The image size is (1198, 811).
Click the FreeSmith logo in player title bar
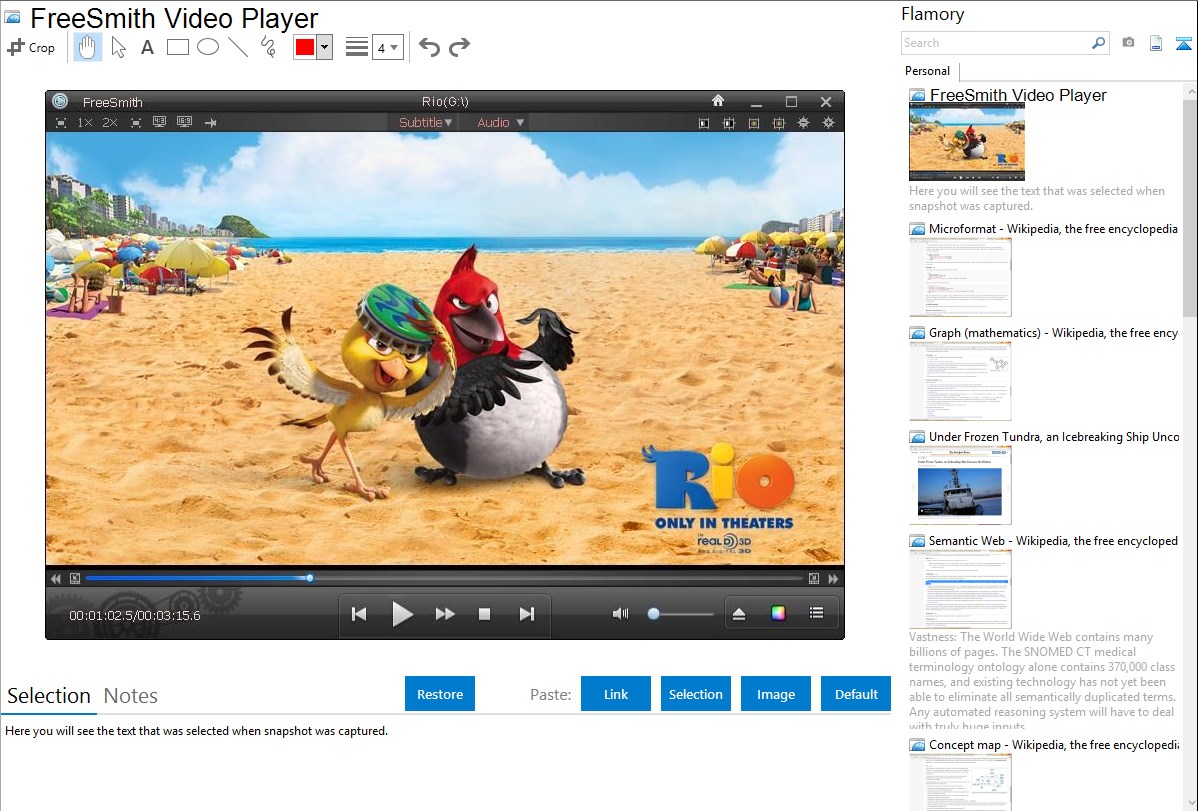click(60, 101)
